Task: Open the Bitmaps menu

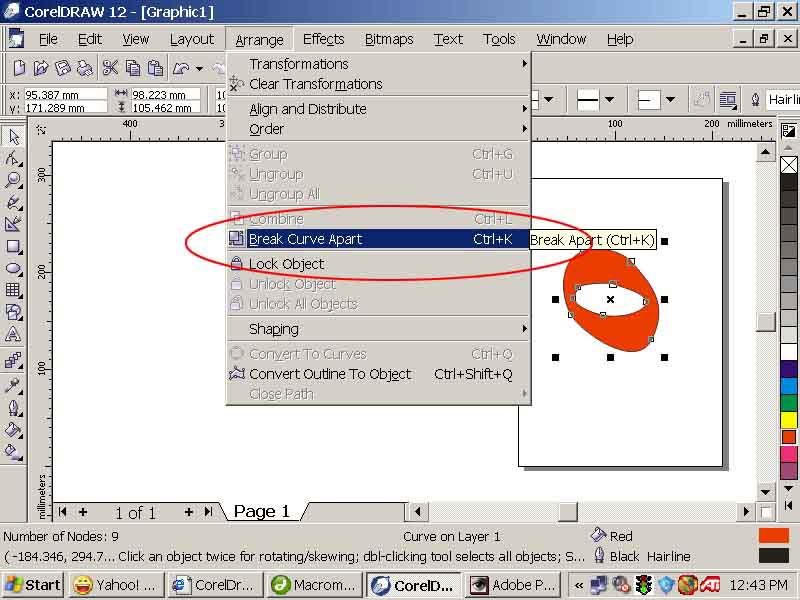Action: 389,39
